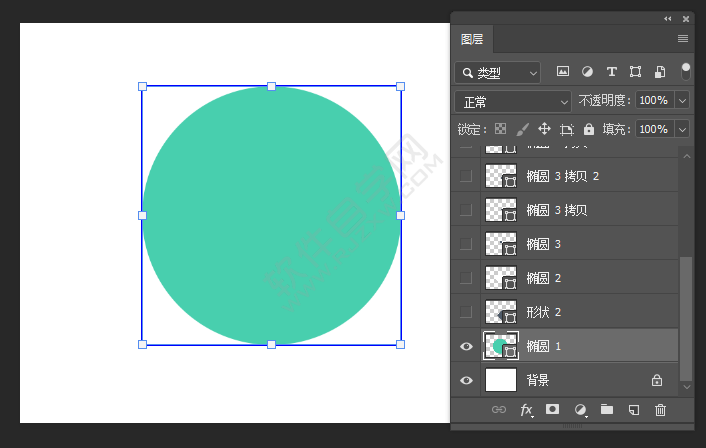Open the 类型 filter dropdown
Viewport: 706px width, 448px height.
pos(497,73)
